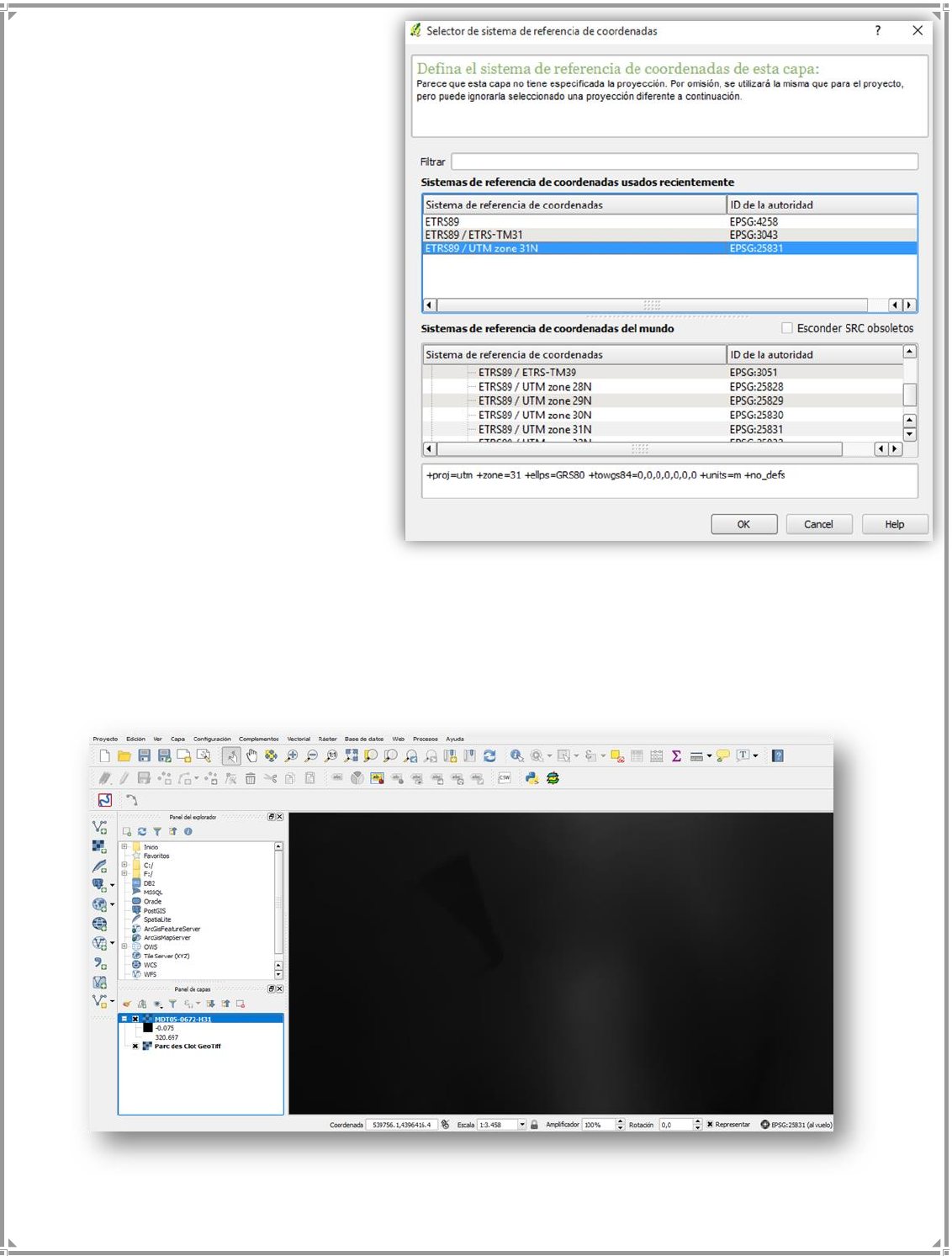952x1256 pixels.
Task: Click the delete selected trash icon
Action: pos(251,777)
